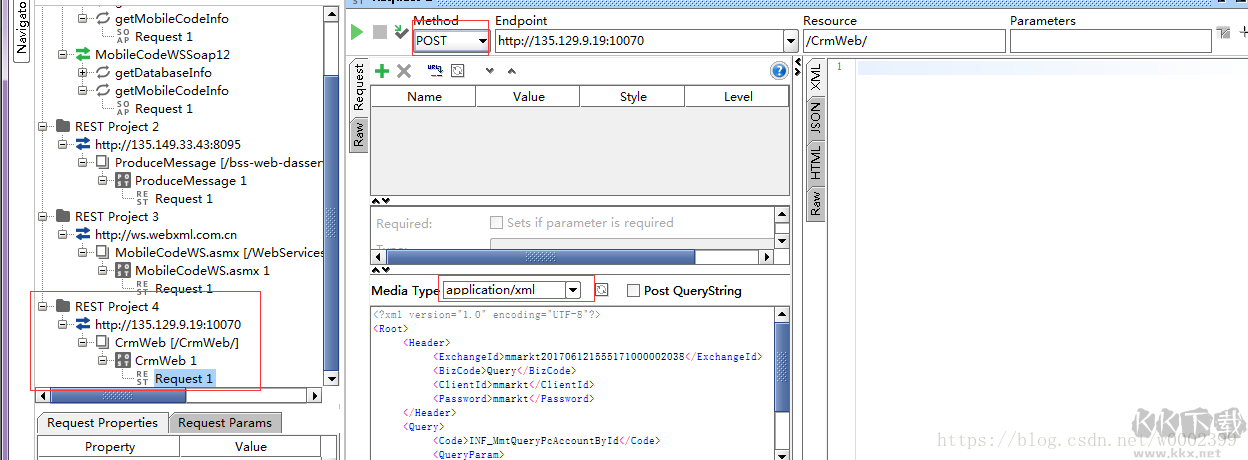This screenshot has height=460, width=1248.
Task: Click the blue help question mark icon
Action: [779, 71]
